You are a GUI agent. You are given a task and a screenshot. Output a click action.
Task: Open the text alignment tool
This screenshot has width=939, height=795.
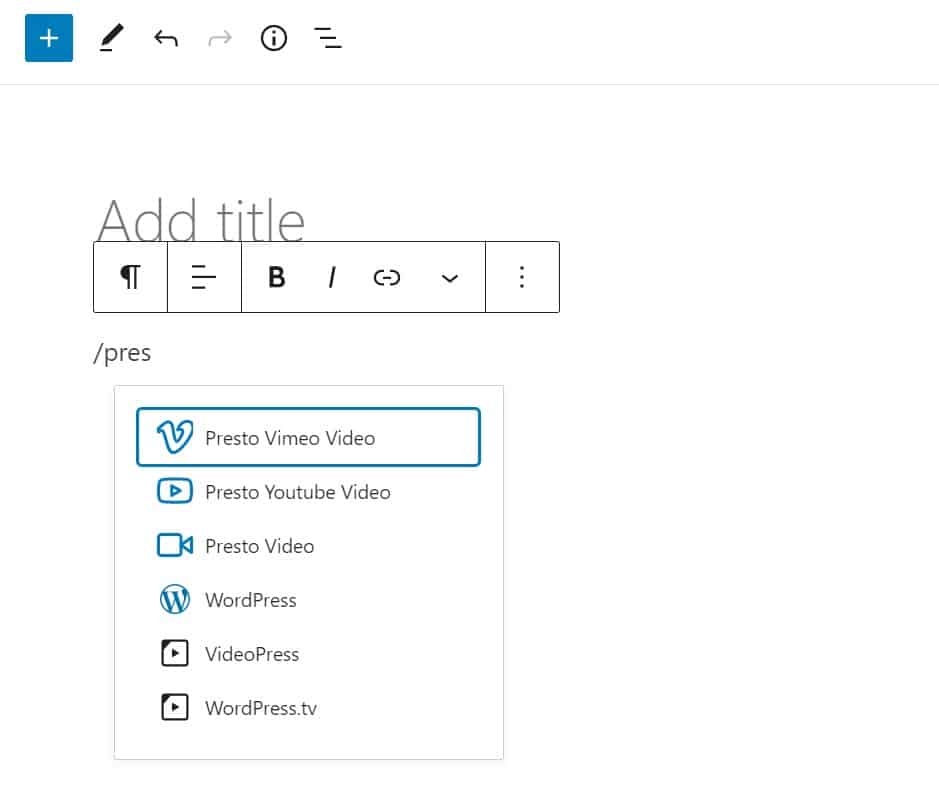click(x=204, y=277)
